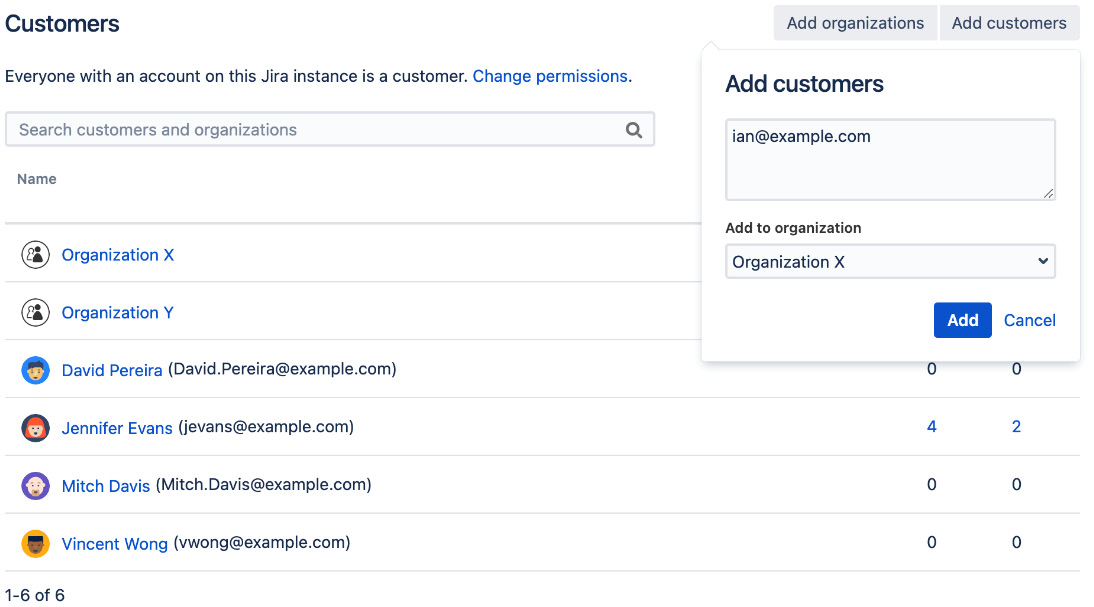Click Mitch Davis's avatar

[35, 485]
